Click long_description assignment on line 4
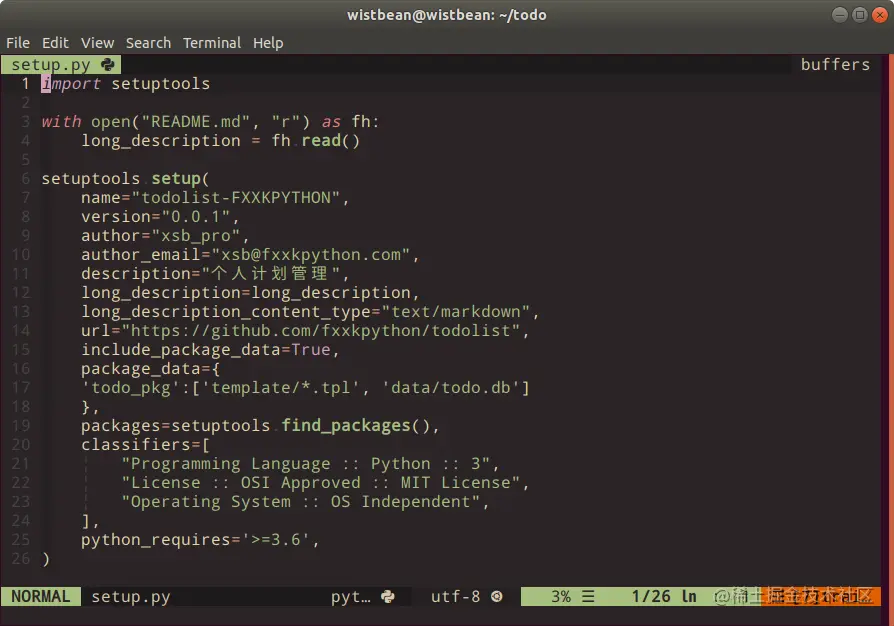The width and height of the screenshot is (894, 626). (220, 141)
